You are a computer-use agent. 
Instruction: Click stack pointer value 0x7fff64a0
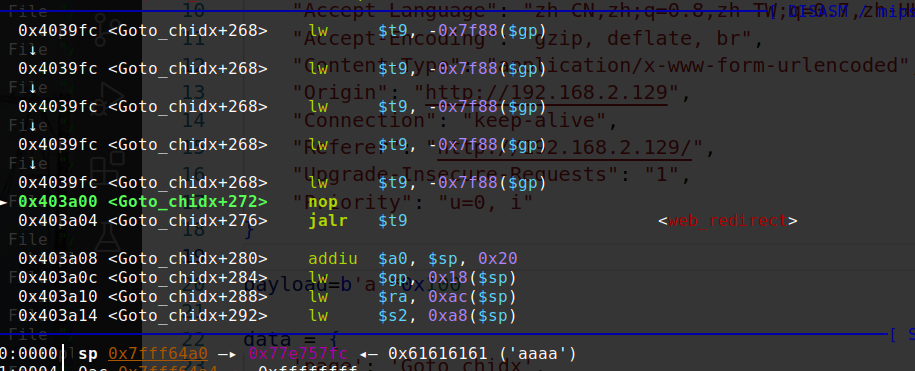(x=158, y=354)
